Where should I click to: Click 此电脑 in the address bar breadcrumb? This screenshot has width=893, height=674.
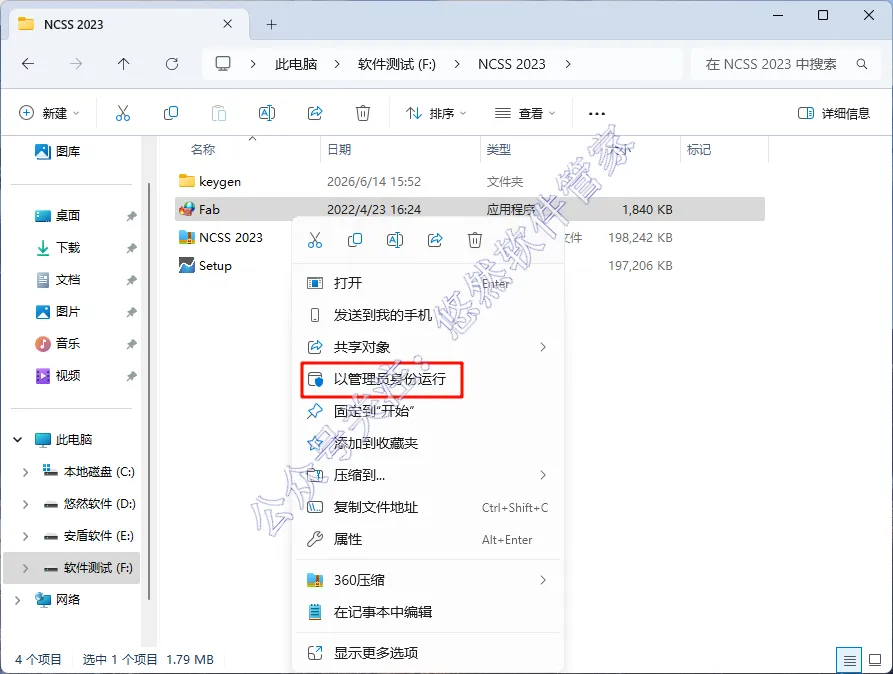(296, 64)
